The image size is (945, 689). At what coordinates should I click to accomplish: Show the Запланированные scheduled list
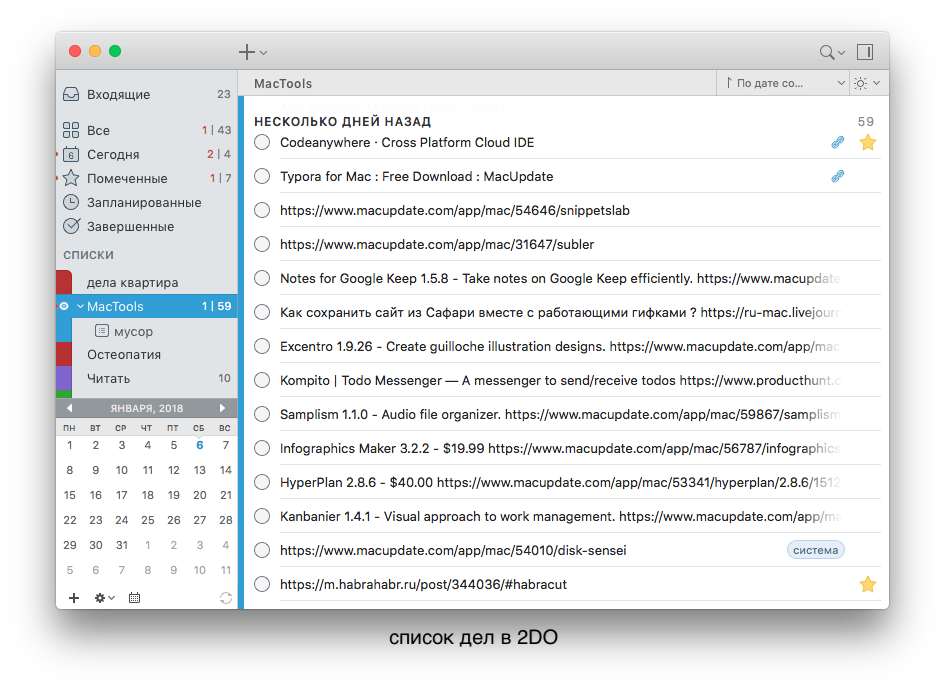point(146,203)
